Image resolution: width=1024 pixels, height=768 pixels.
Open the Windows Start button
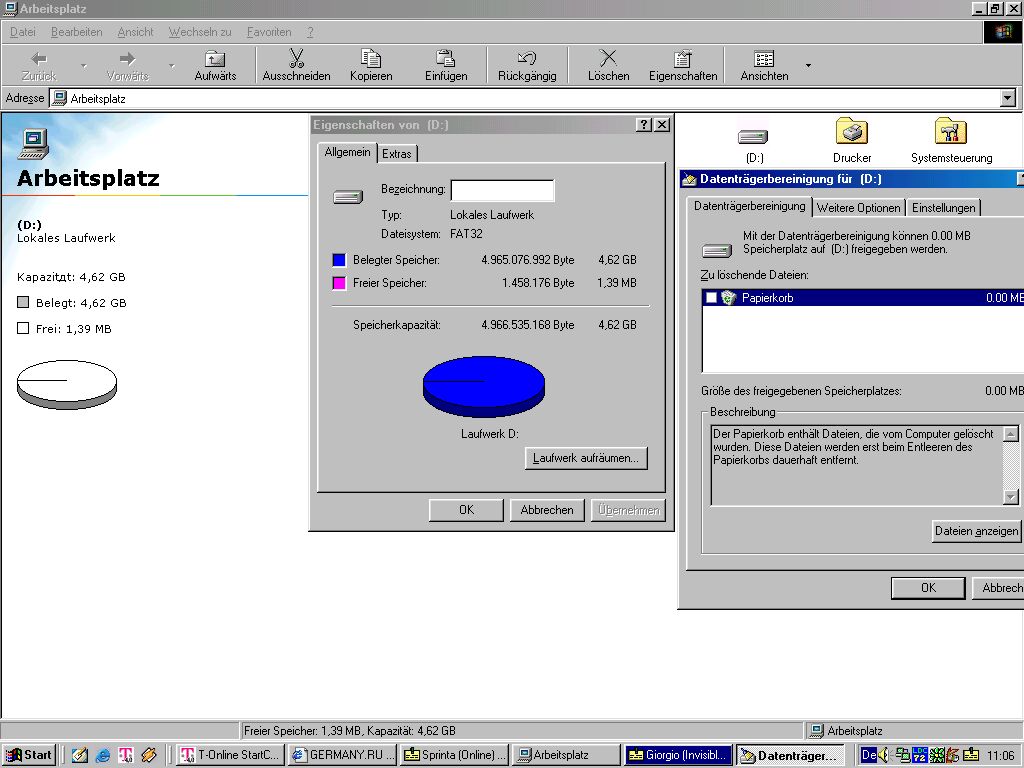29,755
